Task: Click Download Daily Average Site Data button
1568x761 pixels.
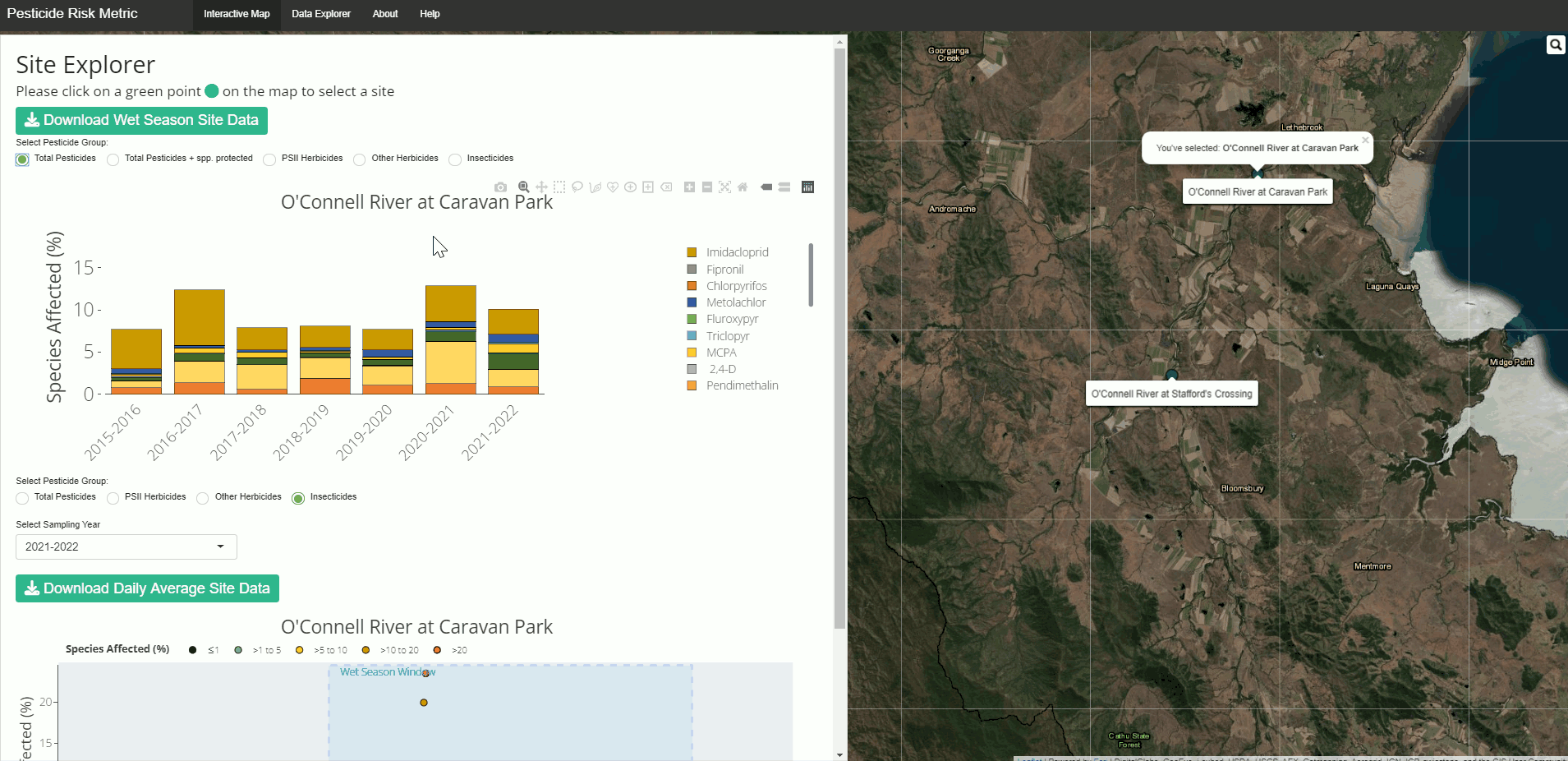Action: point(147,588)
